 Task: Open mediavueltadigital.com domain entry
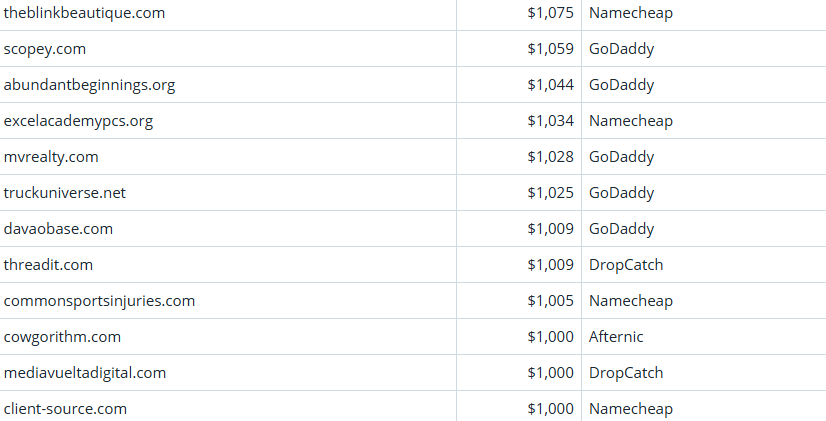tap(85, 373)
